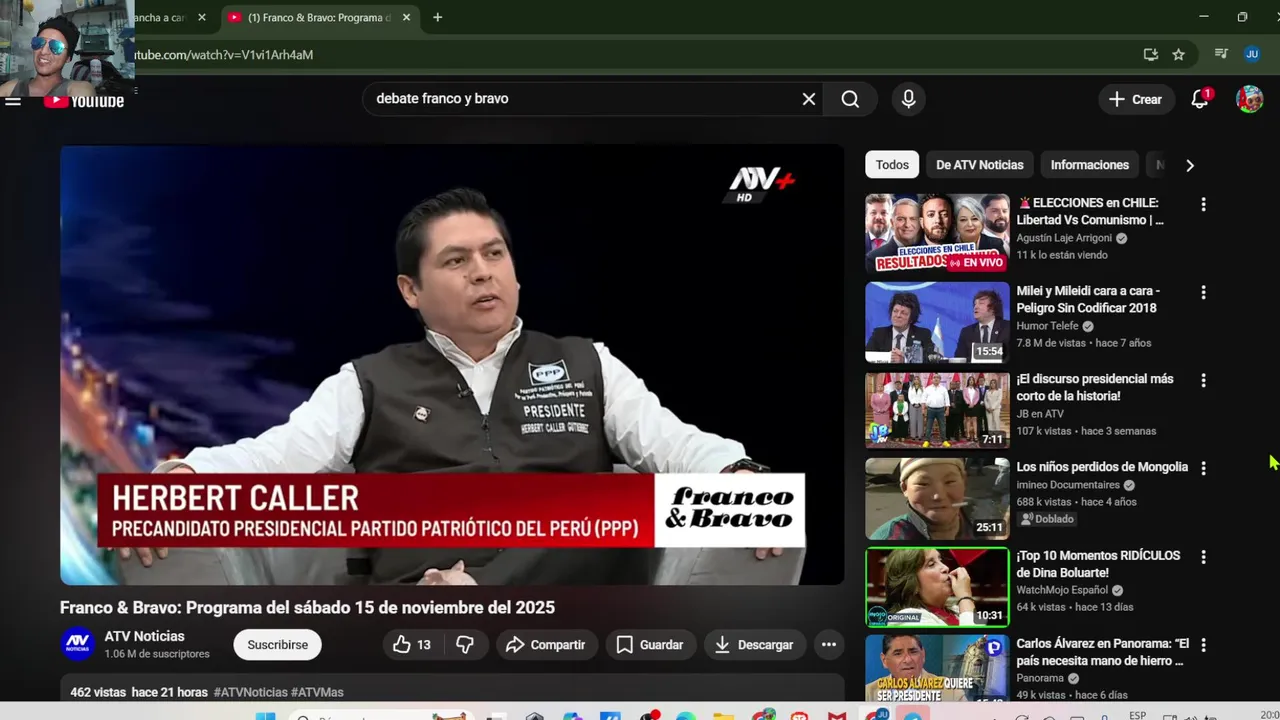The width and height of the screenshot is (1280, 720).
Task: Click the Herbert Caller video player
Action: (452, 365)
